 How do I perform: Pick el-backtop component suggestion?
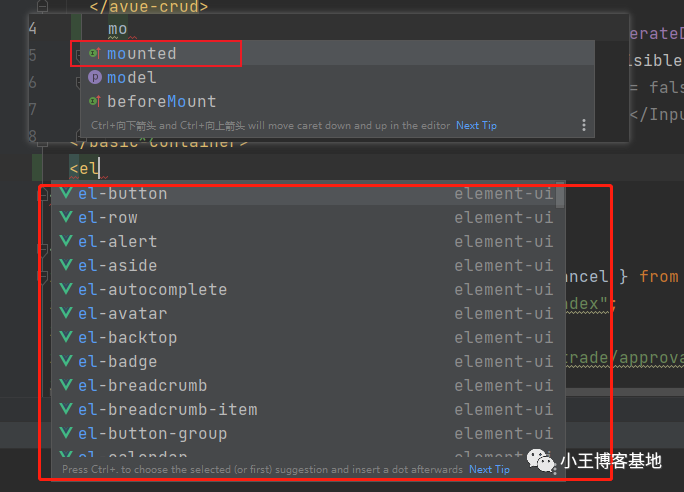tap(304, 338)
